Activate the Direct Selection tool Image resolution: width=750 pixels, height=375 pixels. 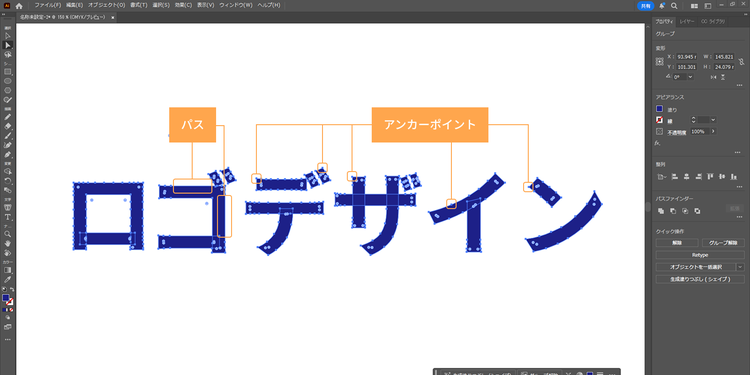8,45
